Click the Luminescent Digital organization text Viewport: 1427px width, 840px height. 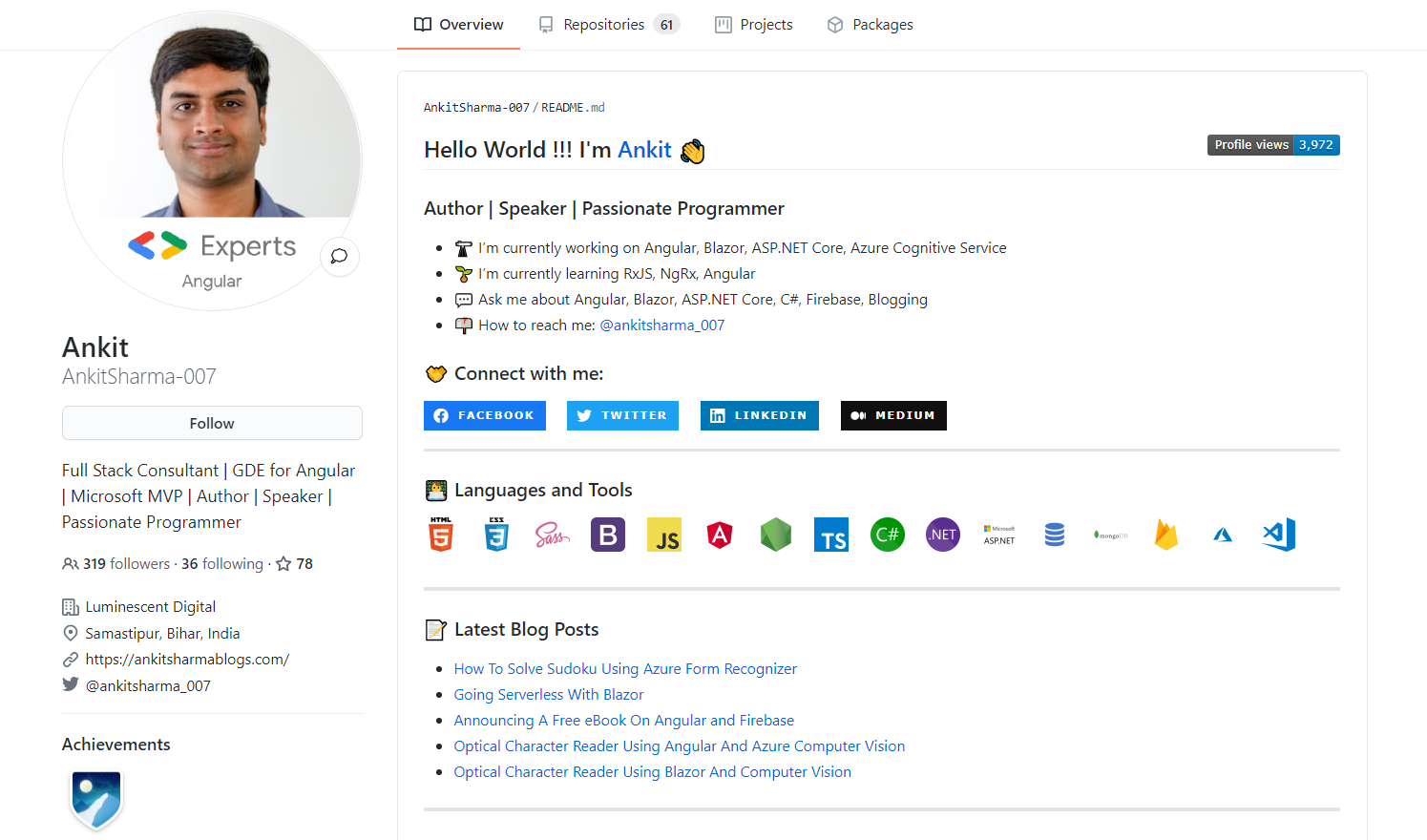151,607
